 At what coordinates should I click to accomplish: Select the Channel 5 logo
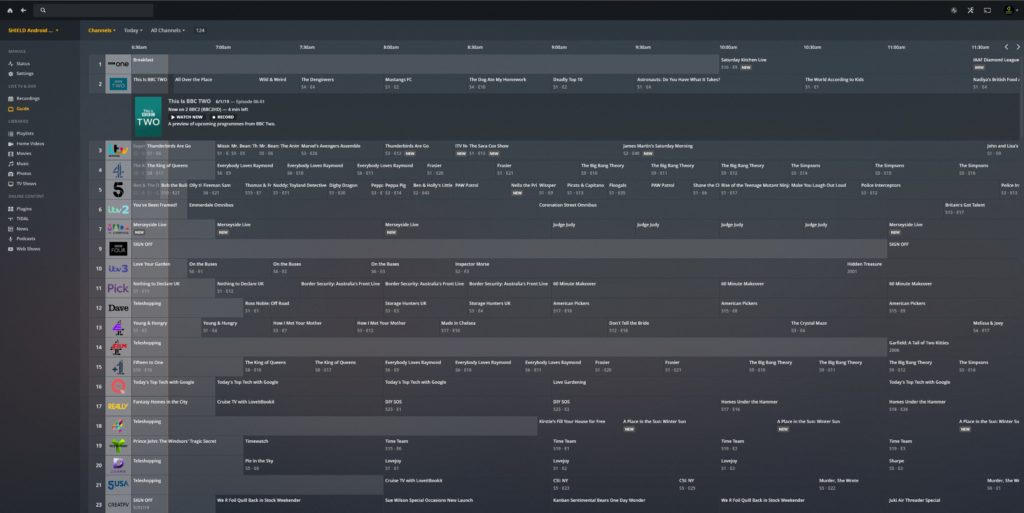click(118, 188)
